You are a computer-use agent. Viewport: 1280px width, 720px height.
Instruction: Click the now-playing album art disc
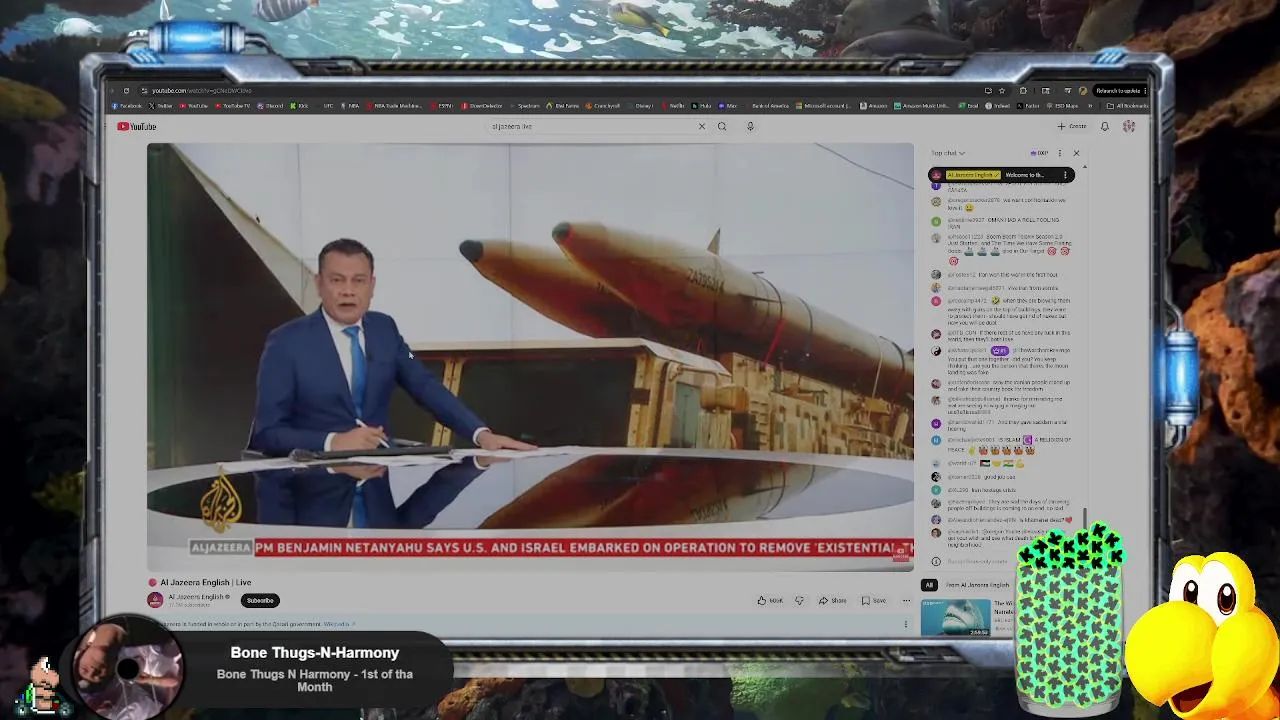128,666
